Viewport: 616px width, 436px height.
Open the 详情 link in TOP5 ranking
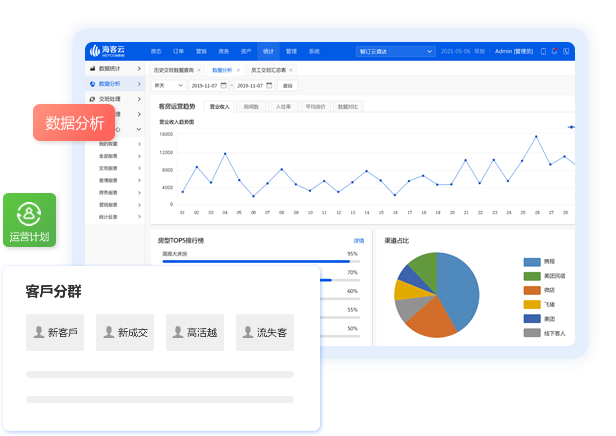pos(358,241)
